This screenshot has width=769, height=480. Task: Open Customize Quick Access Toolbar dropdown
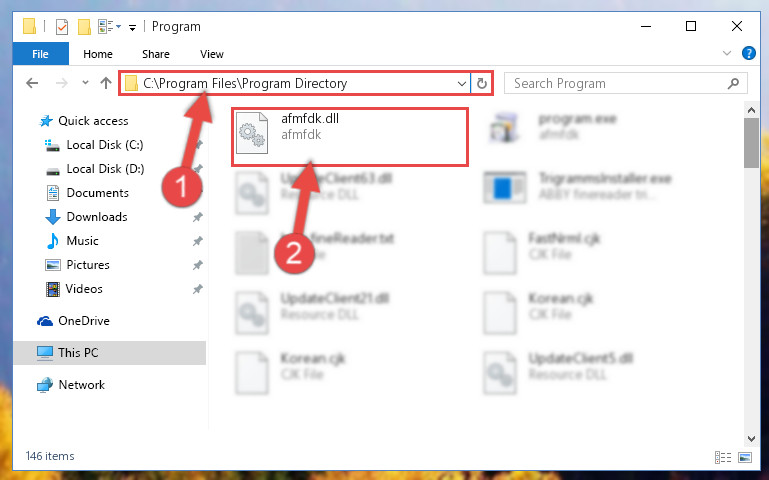click(132, 27)
